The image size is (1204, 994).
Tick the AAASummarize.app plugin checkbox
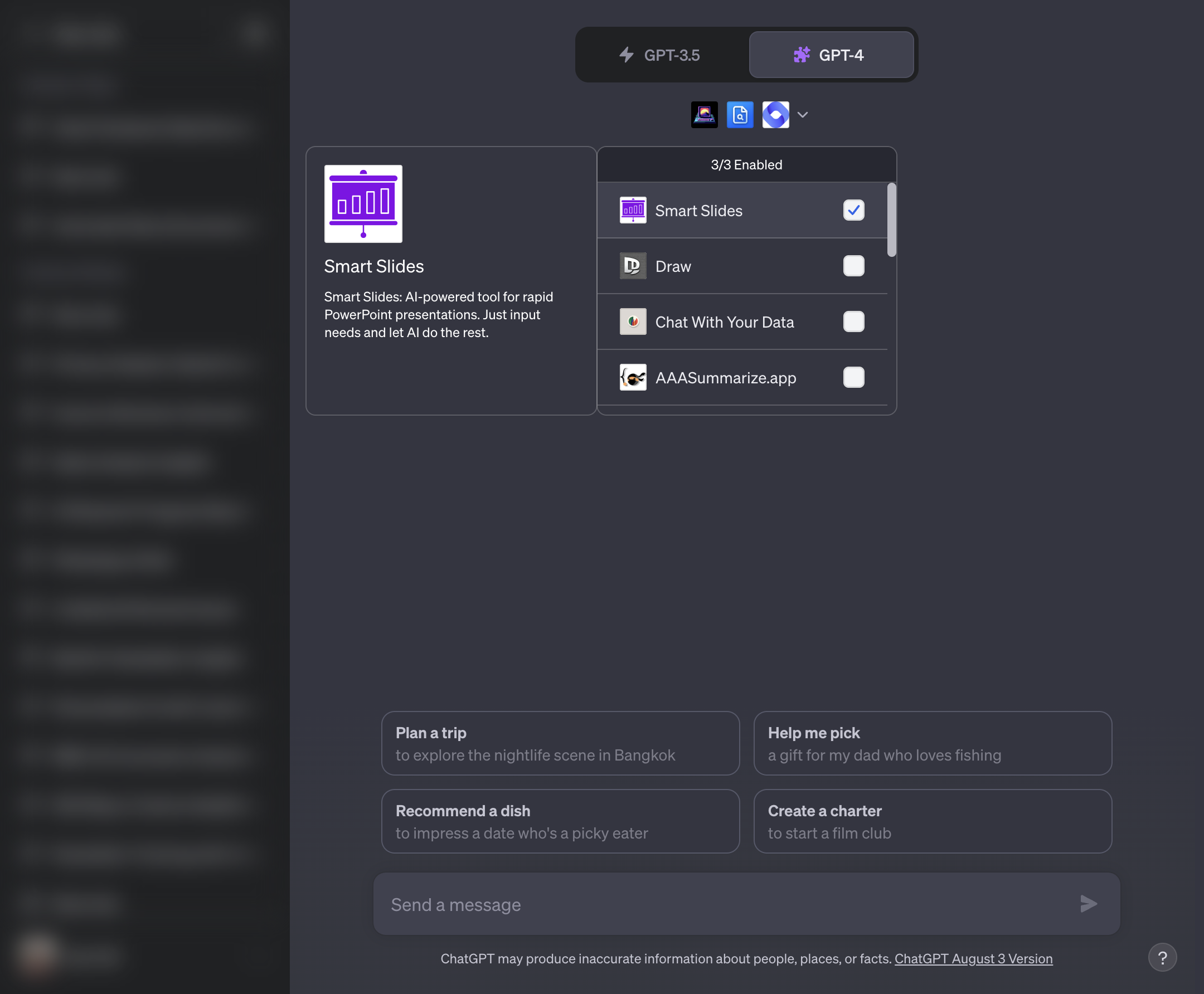[853, 377]
